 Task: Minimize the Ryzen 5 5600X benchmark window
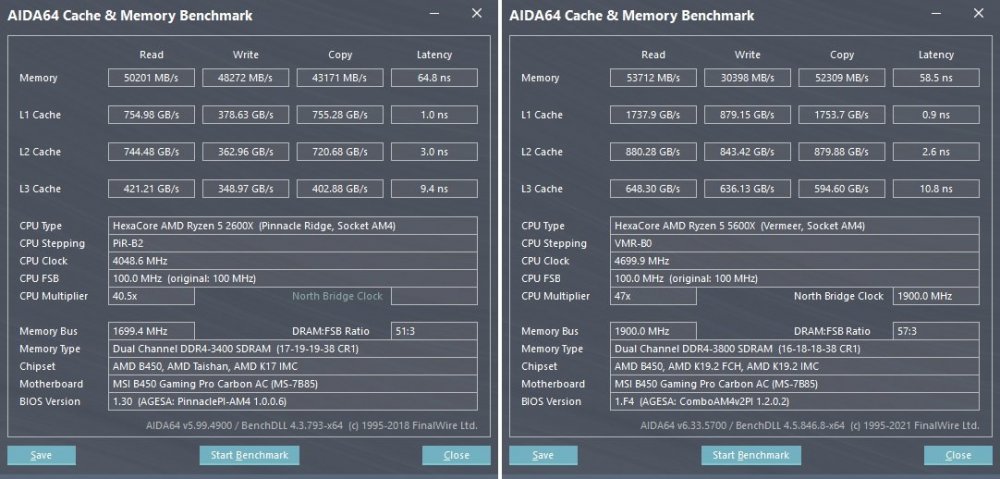[934, 14]
